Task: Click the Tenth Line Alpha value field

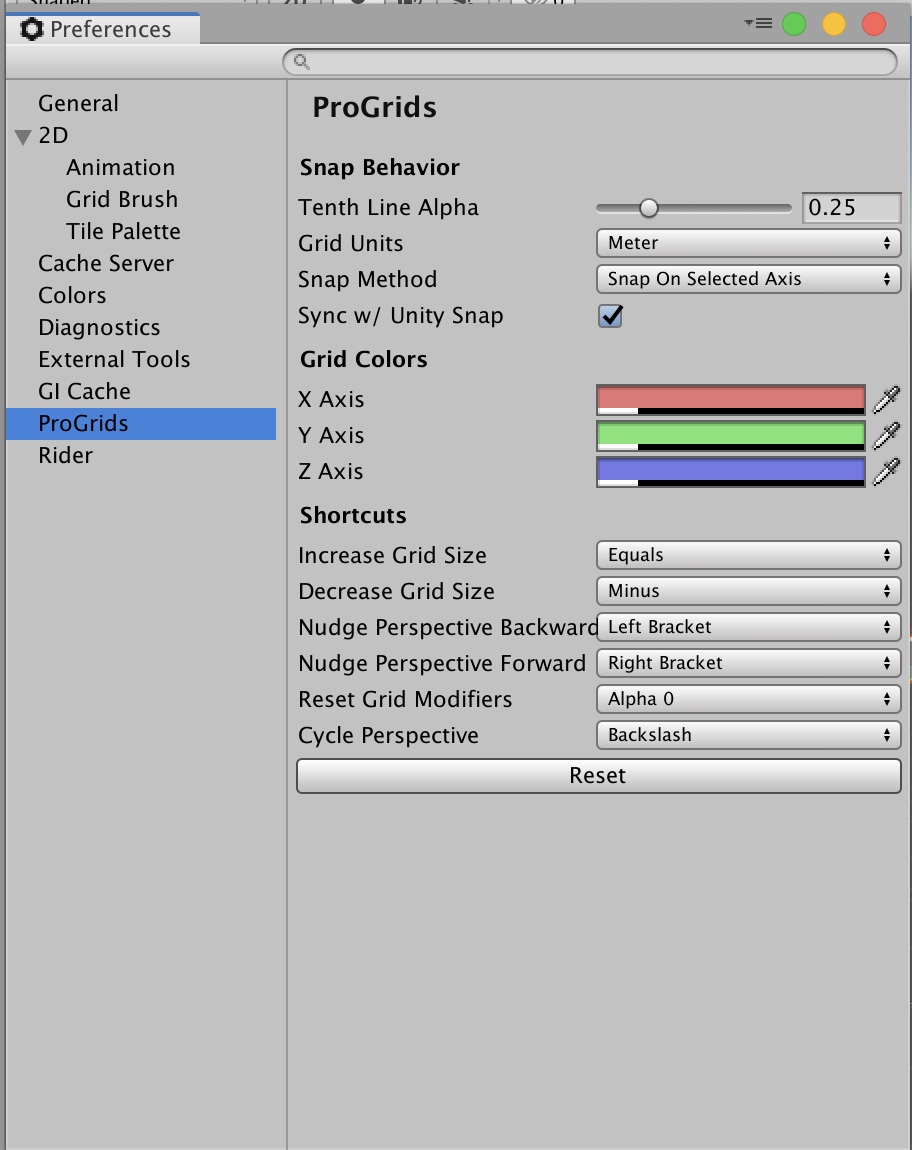Action: [851, 208]
